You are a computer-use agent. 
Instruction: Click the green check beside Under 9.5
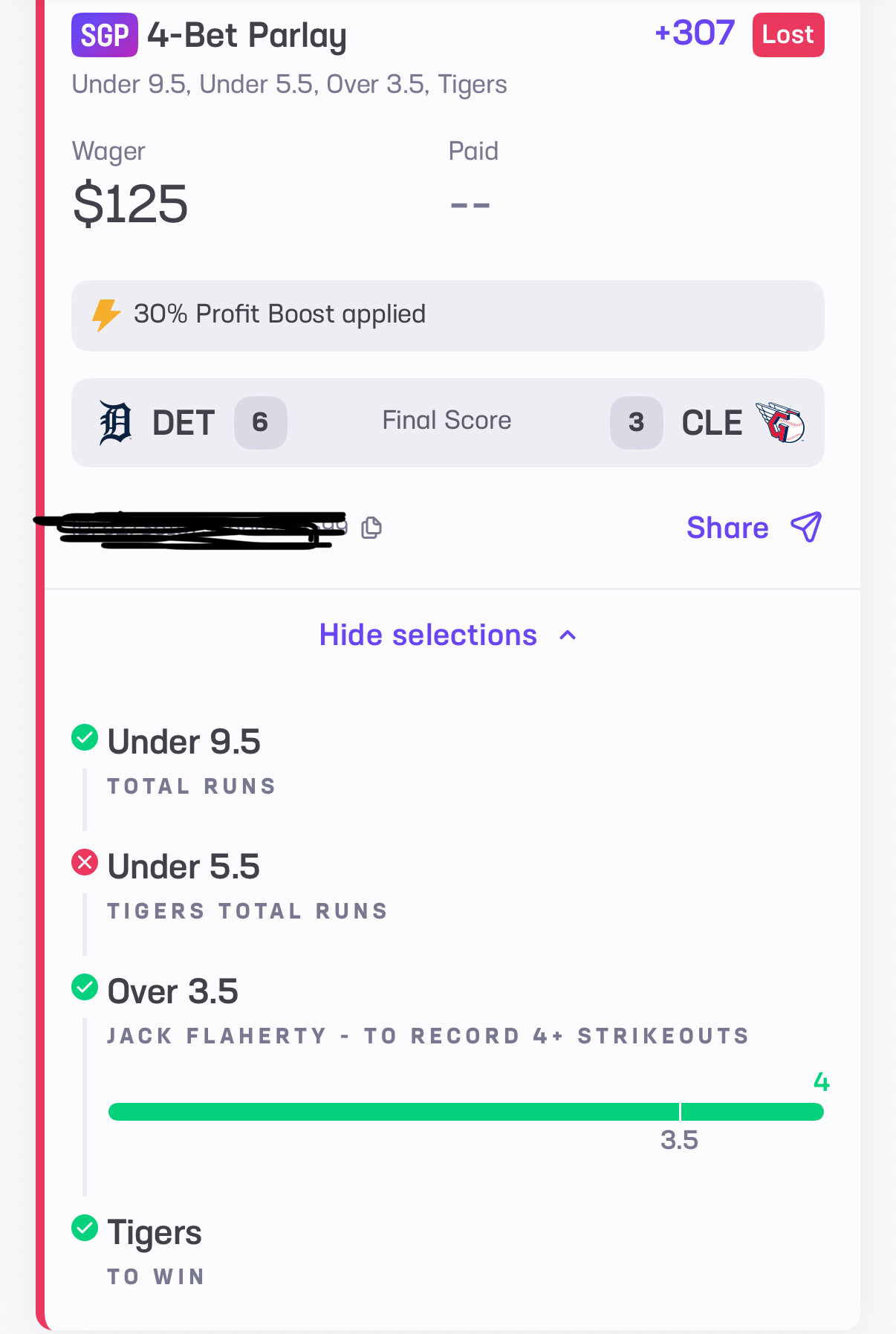click(x=85, y=738)
